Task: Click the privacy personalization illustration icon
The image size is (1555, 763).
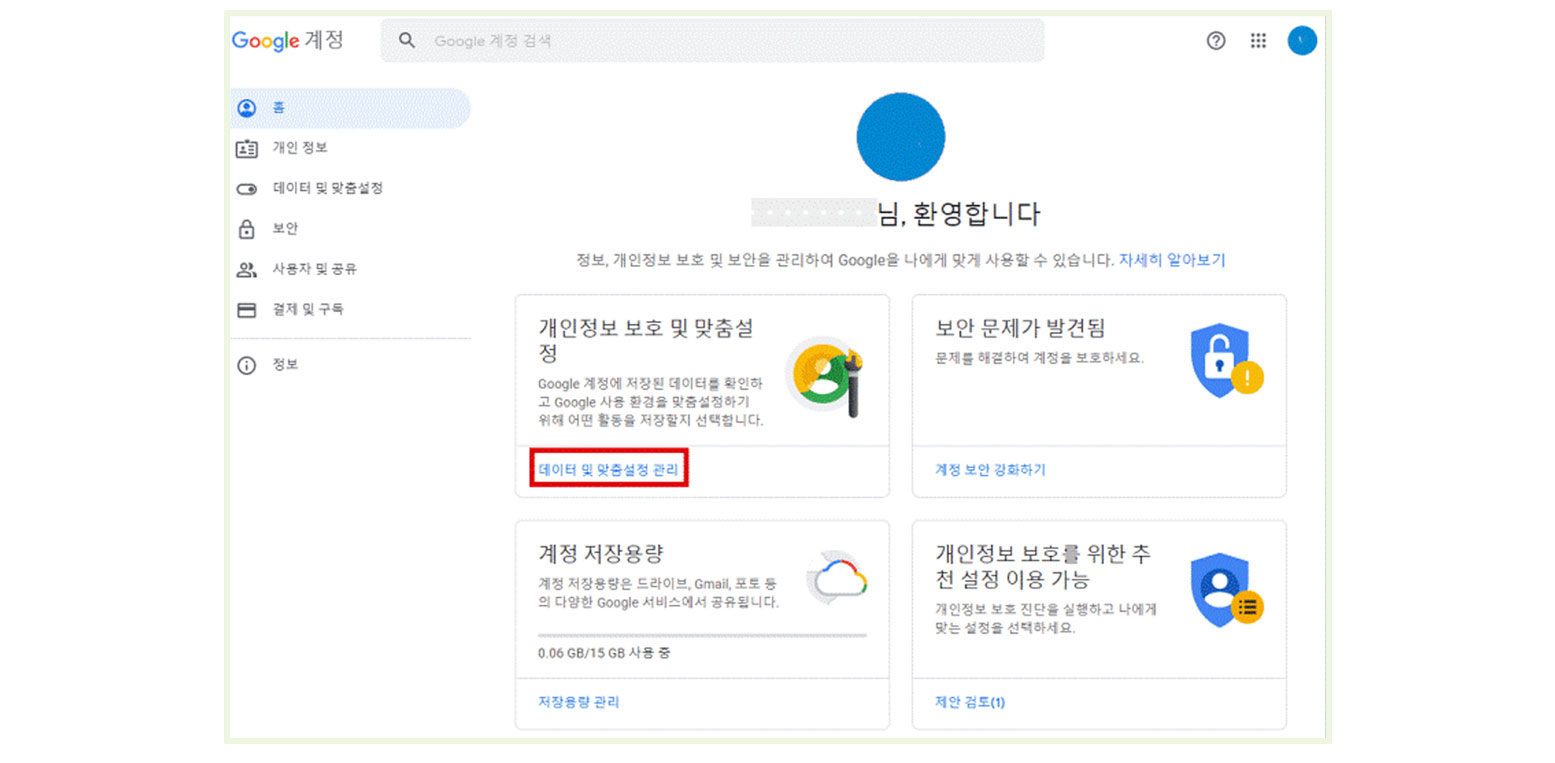Action: pyautogui.click(x=826, y=376)
